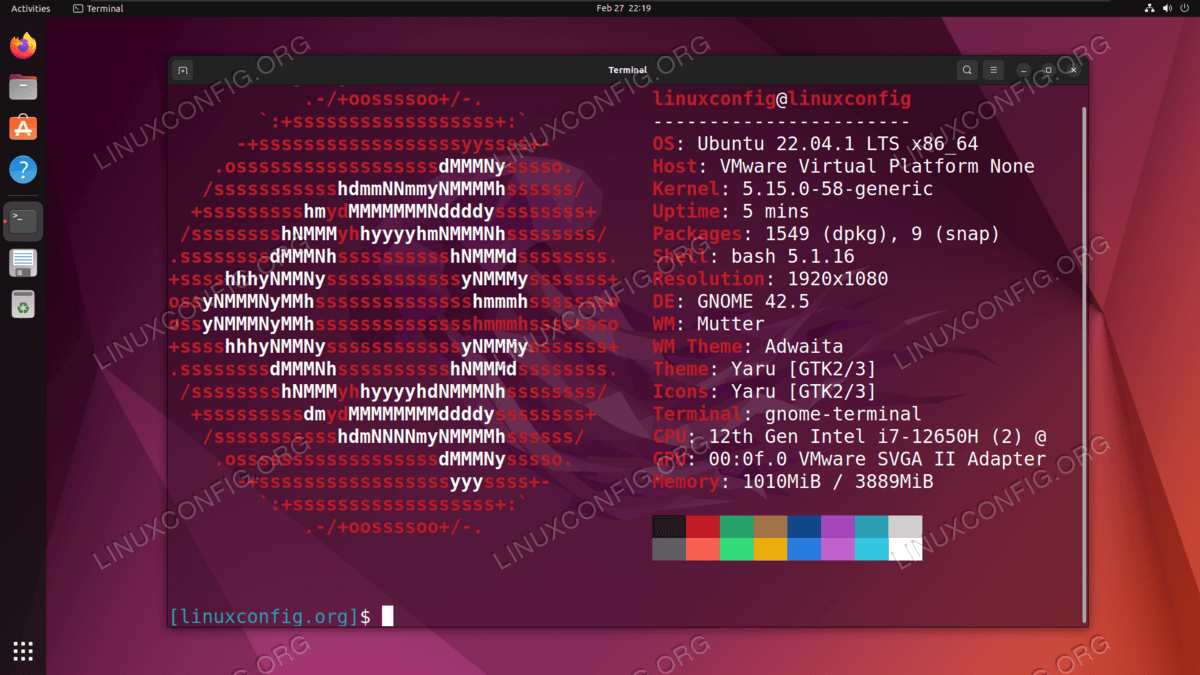Maximize the Terminal window
Screen dimensions: 1200x675
click(x=1048, y=70)
